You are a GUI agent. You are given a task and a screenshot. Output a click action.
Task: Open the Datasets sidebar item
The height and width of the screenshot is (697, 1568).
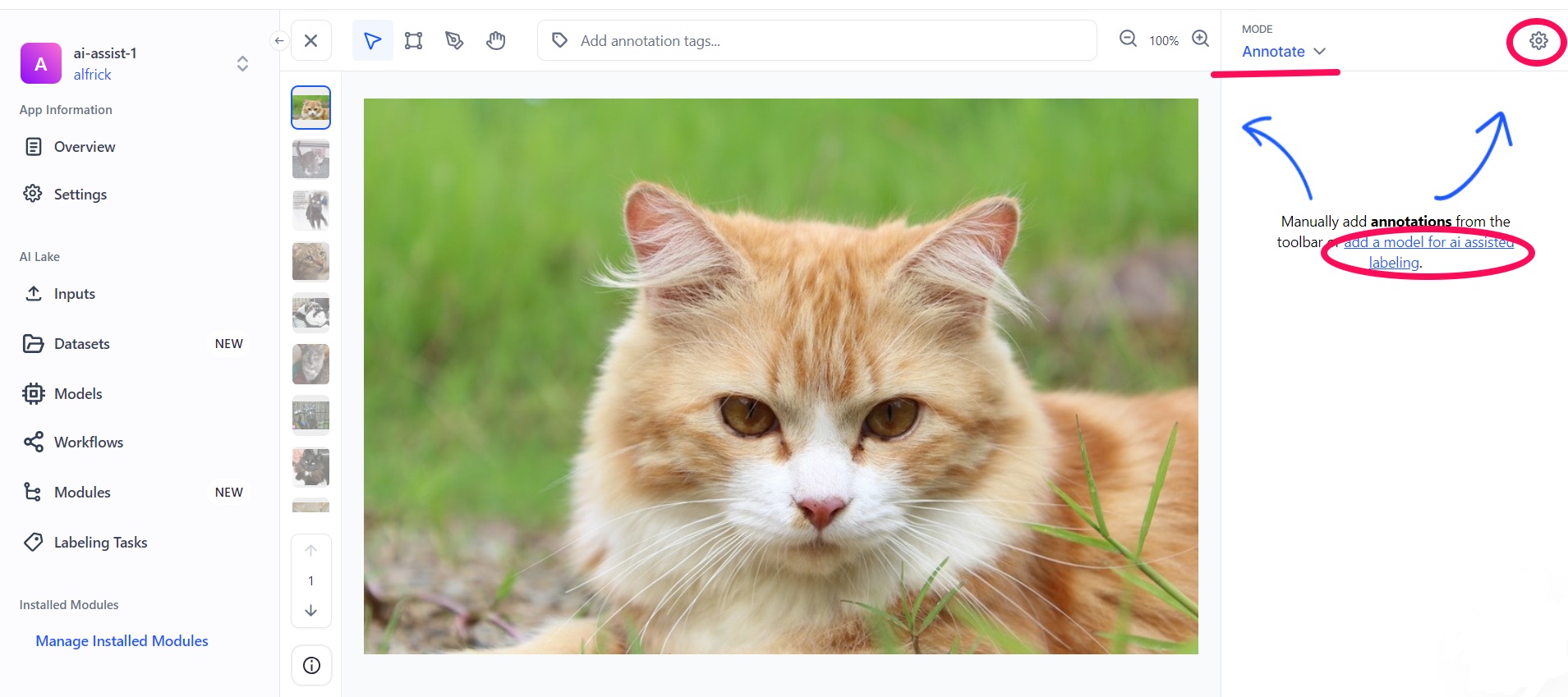(81, 344)
